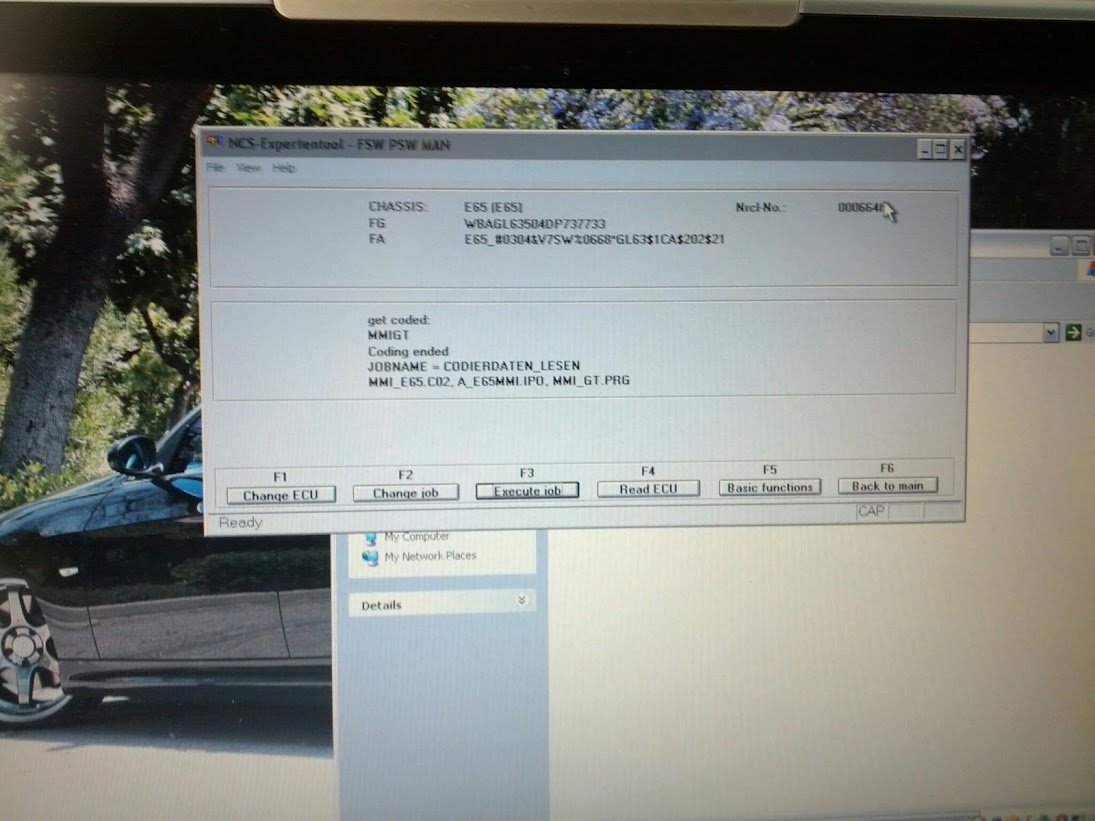Select the CHASSIS value E65 (E65)

(493, 207)
